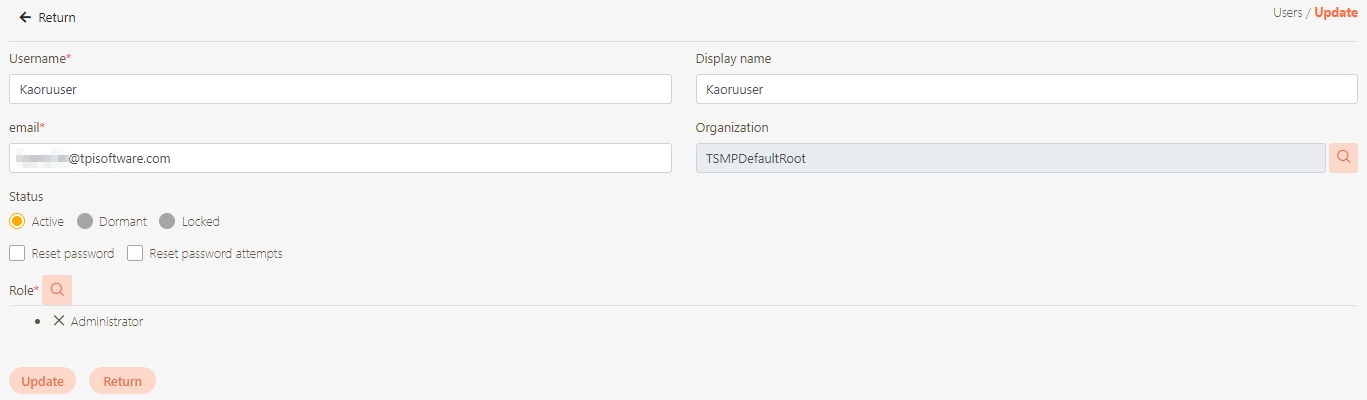
Task: Click the orange Update breadcrumb item
Action: coord(1336,13)
